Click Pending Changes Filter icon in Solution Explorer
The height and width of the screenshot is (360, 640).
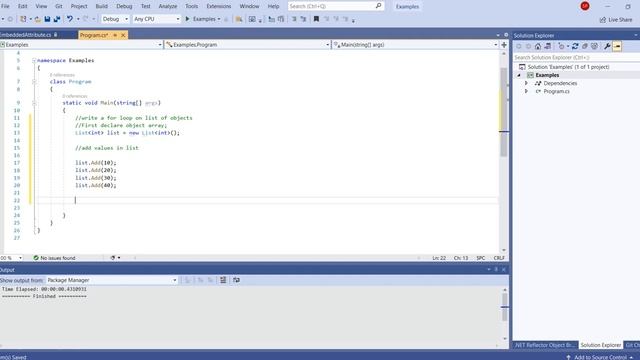tap(562, 47)
